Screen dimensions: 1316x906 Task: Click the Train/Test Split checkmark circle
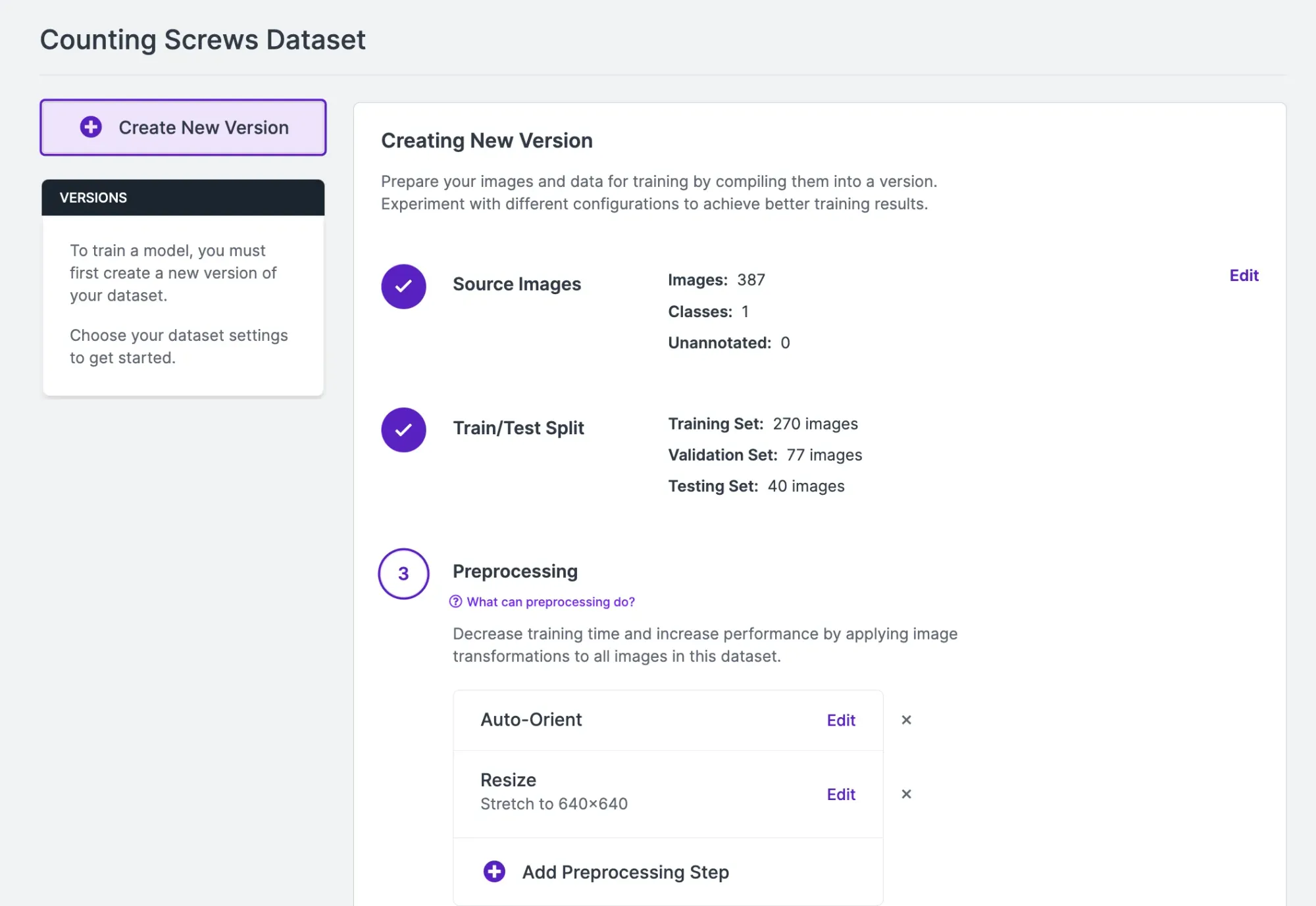tap(403, 430)
